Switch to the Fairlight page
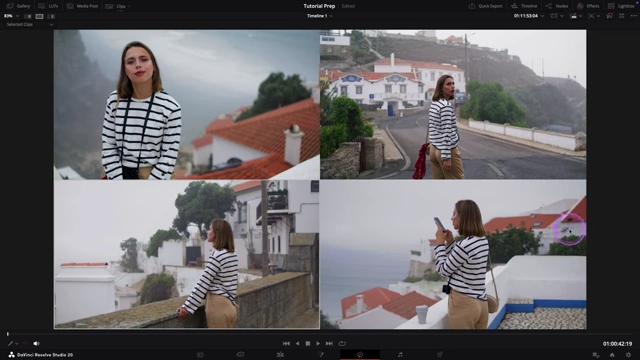Image resolution: width=640 pixels, height=360 pixels. pos(400,355)
